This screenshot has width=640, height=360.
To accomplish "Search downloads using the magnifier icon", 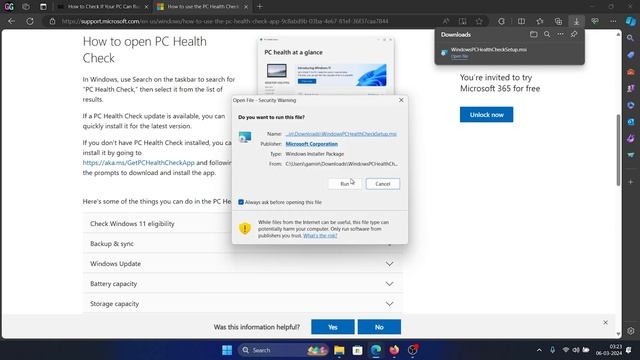I will point(547,35).
